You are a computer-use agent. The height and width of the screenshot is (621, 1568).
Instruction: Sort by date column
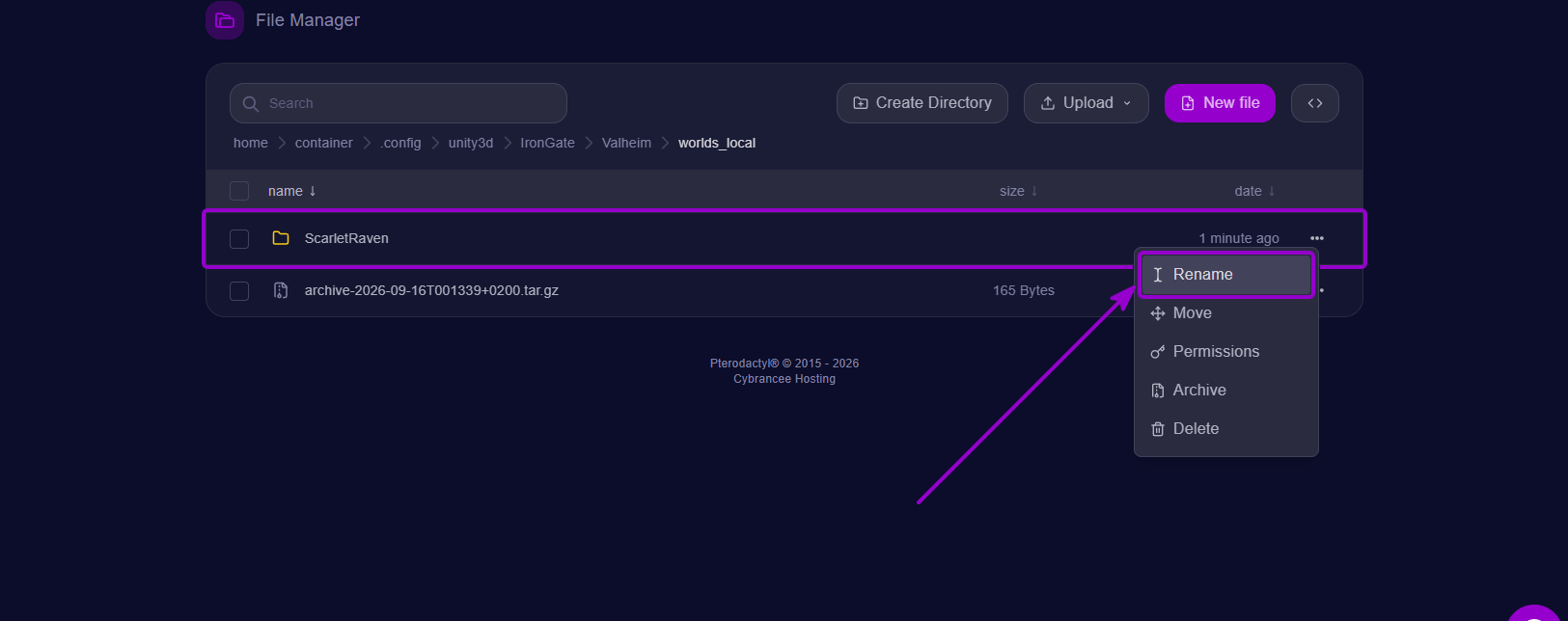[x=1255, y=191]
